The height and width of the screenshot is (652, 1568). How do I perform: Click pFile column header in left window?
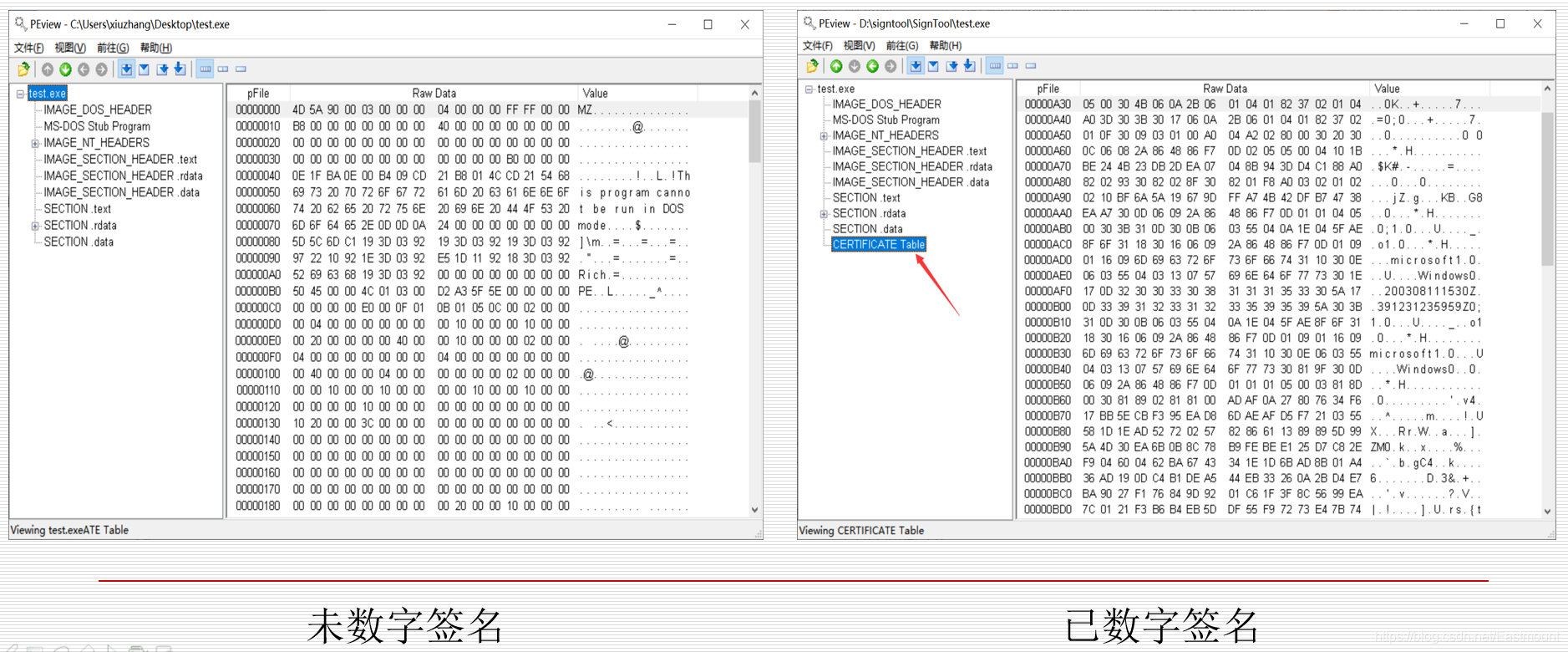(258, 94)
